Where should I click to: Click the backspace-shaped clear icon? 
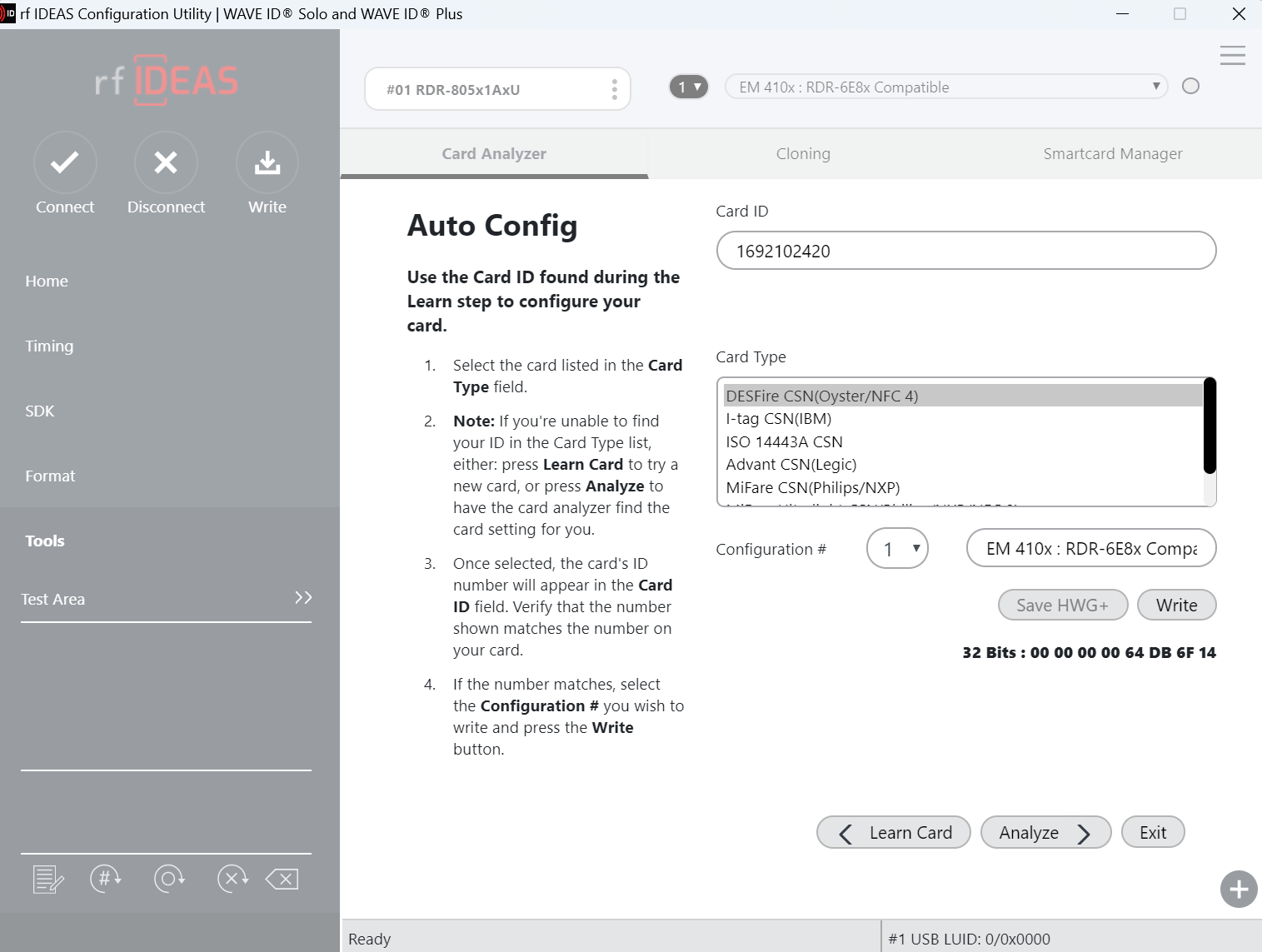click(x=282, y=879)
